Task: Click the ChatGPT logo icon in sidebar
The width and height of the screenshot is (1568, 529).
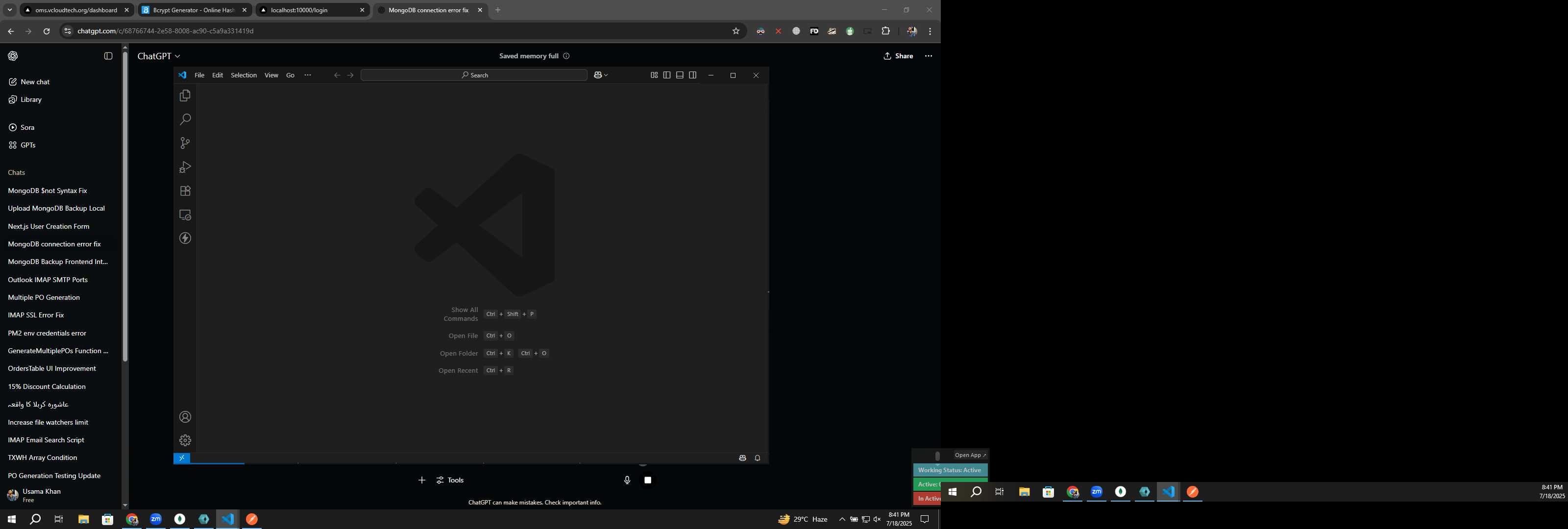Action: point(13,56)
